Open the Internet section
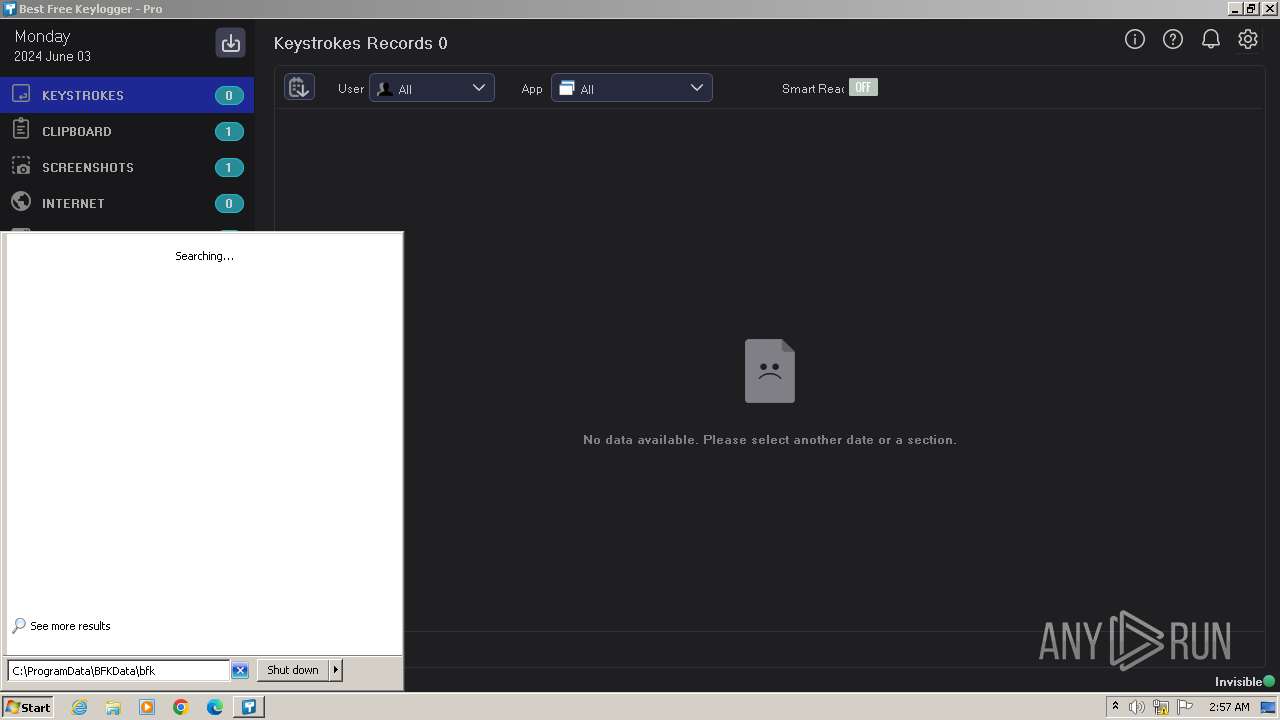Image resolution: width=1280 pixels, height=720 pixels. (x=127, y=203)
